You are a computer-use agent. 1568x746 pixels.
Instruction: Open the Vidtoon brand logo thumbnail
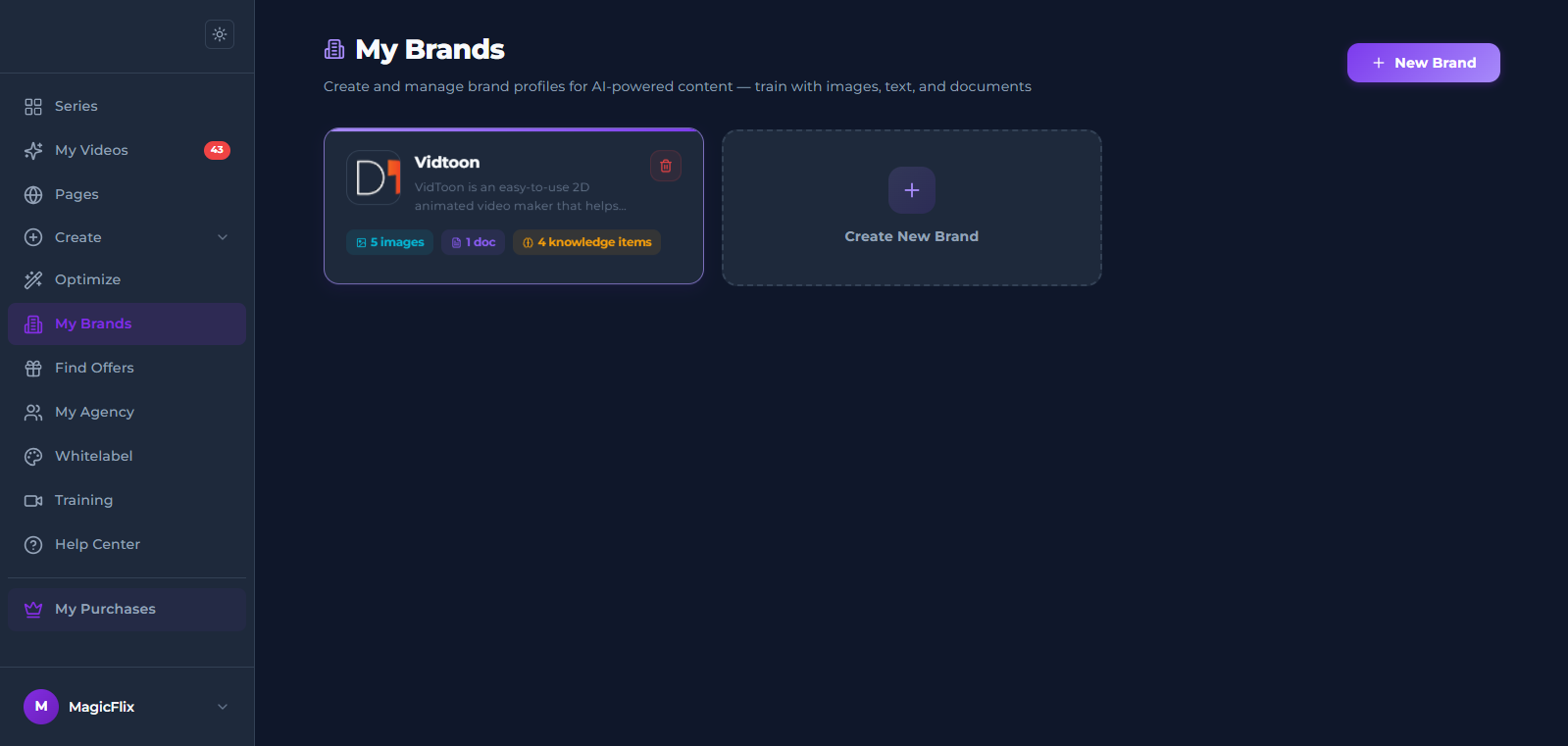(x=374, y=177)
